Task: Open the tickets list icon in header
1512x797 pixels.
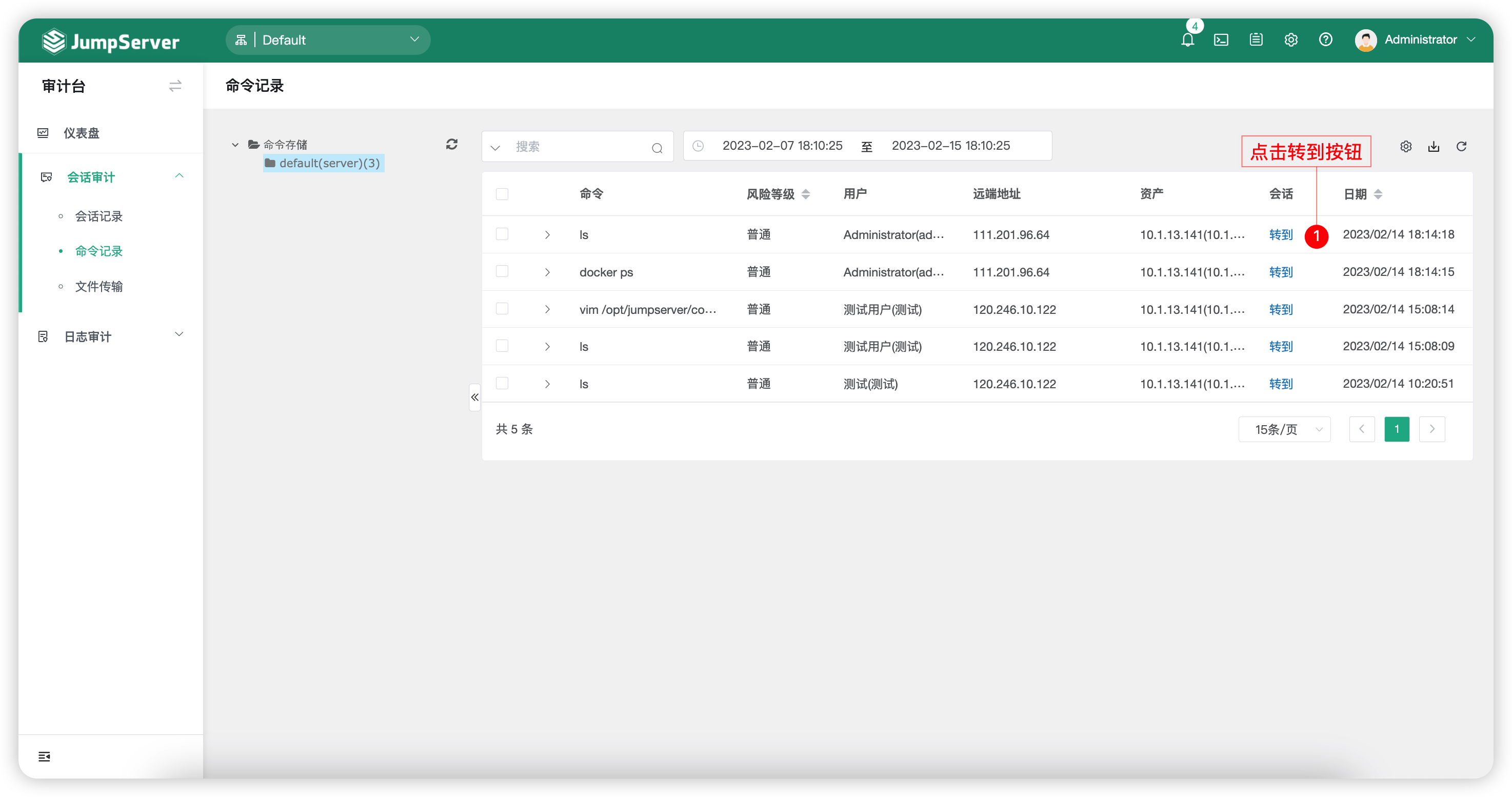Action: (1256, 40)
